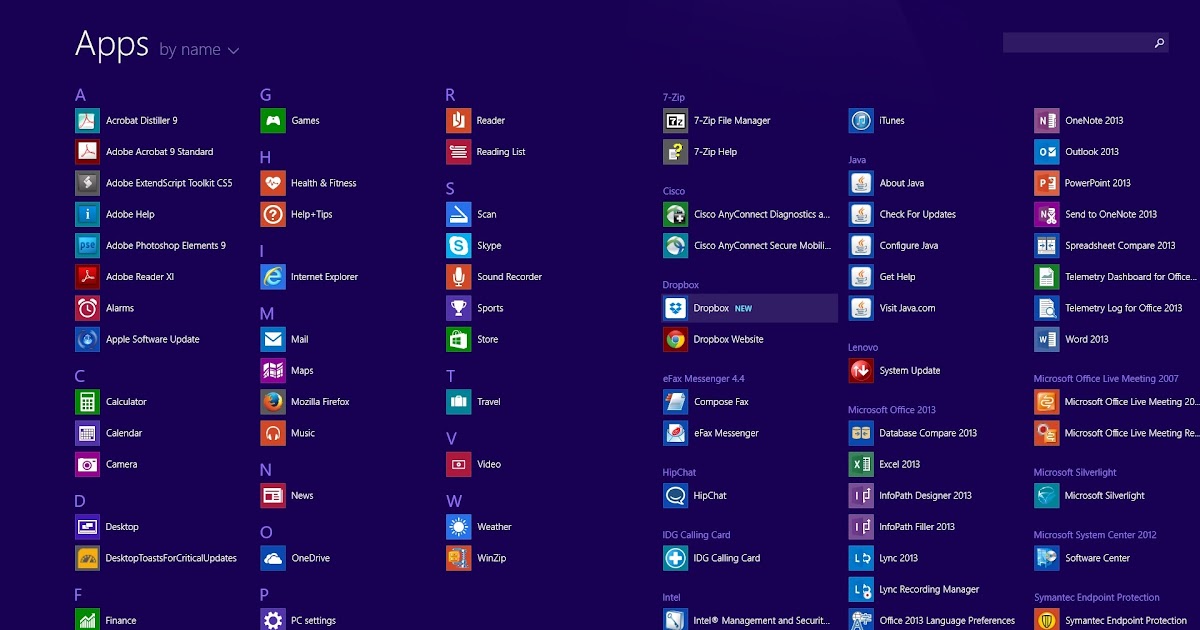Image resolution: width=1200 pixels, height=630 pixels.
Task: Launch the Dropbox app icon
Action: pos(676,308)
